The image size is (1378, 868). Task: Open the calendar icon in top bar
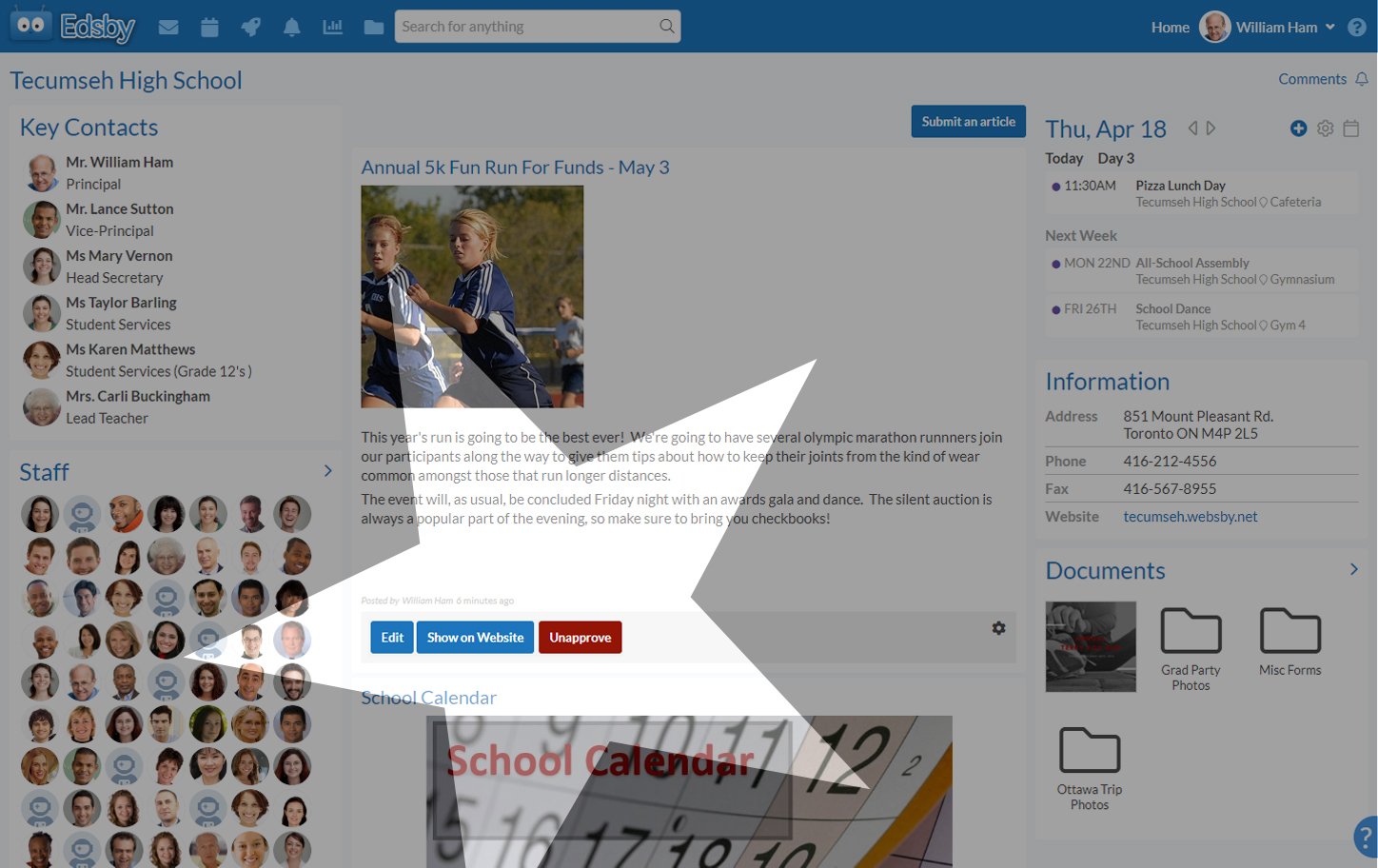coord(209,28)
